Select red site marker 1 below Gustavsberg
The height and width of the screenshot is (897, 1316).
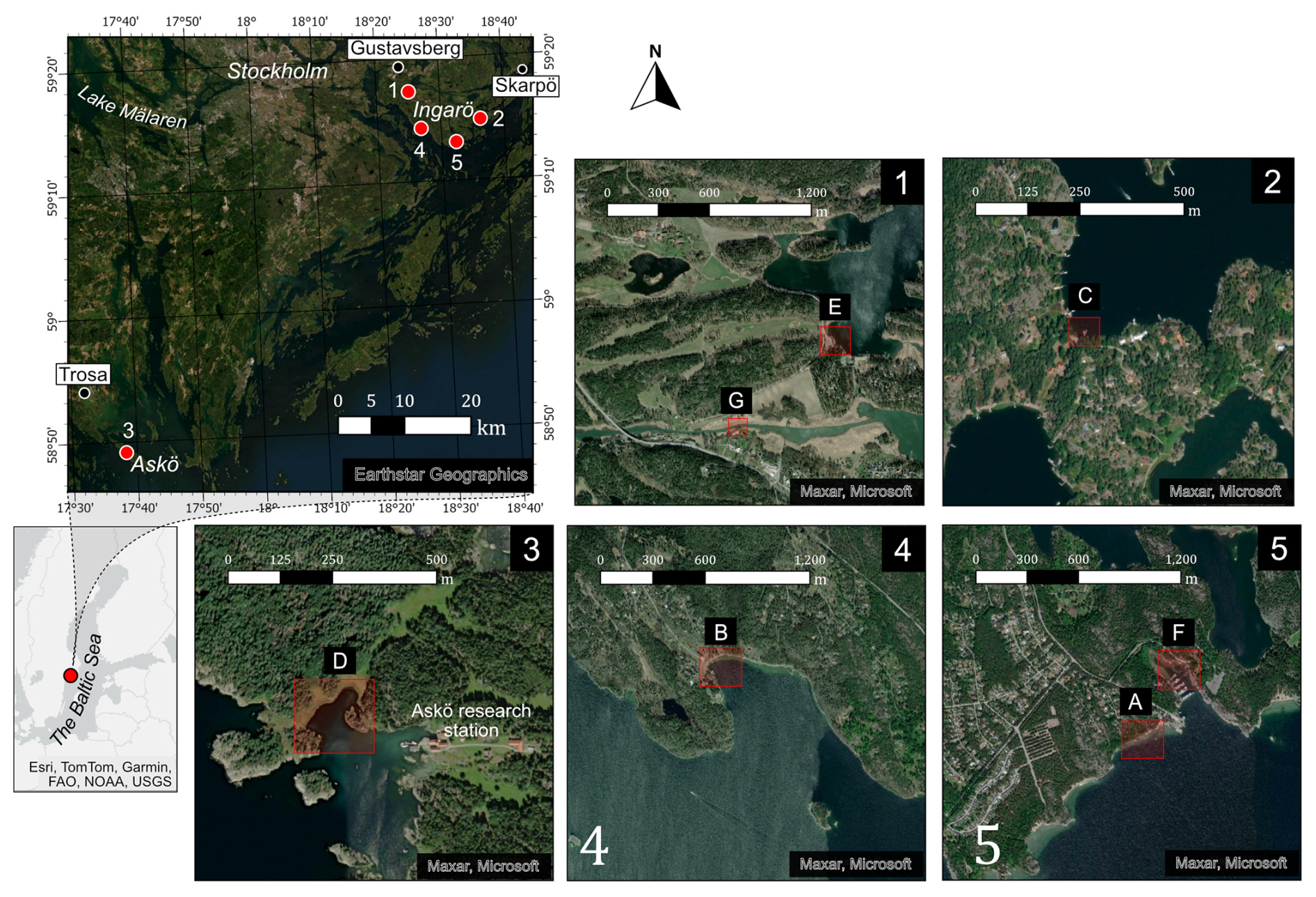click(408, 92)
